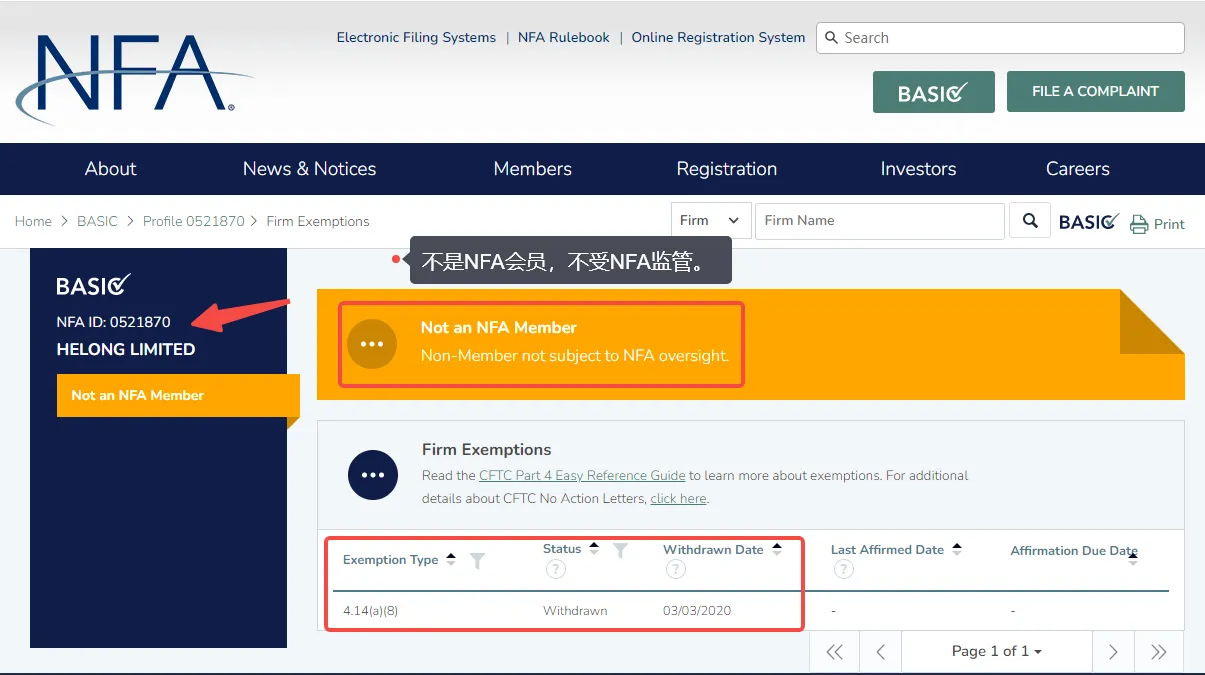Viewport: 1205px width, 675px height.
Task: Click the Firm Exemptions heading
Action: (x=487, y=450)
